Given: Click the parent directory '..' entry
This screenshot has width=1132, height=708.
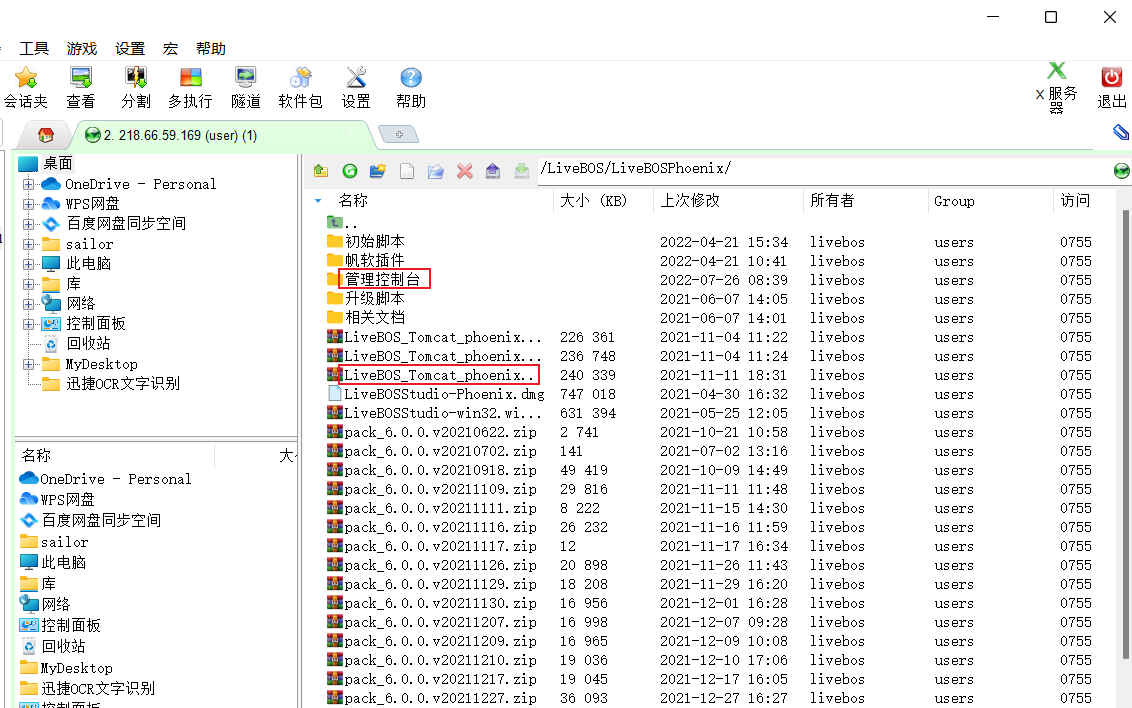Looking at the screenshot, I should (343, 223).
